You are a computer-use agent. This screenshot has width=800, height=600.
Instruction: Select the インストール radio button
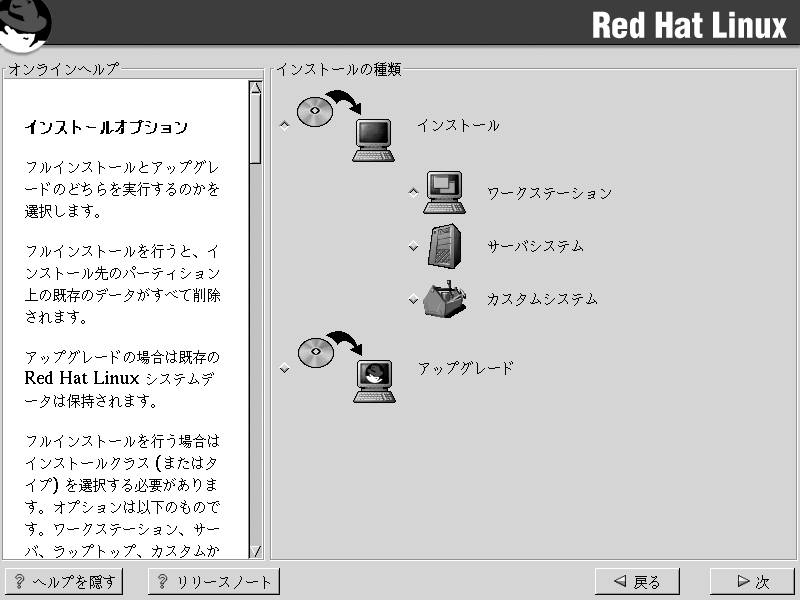coord(285,126)
